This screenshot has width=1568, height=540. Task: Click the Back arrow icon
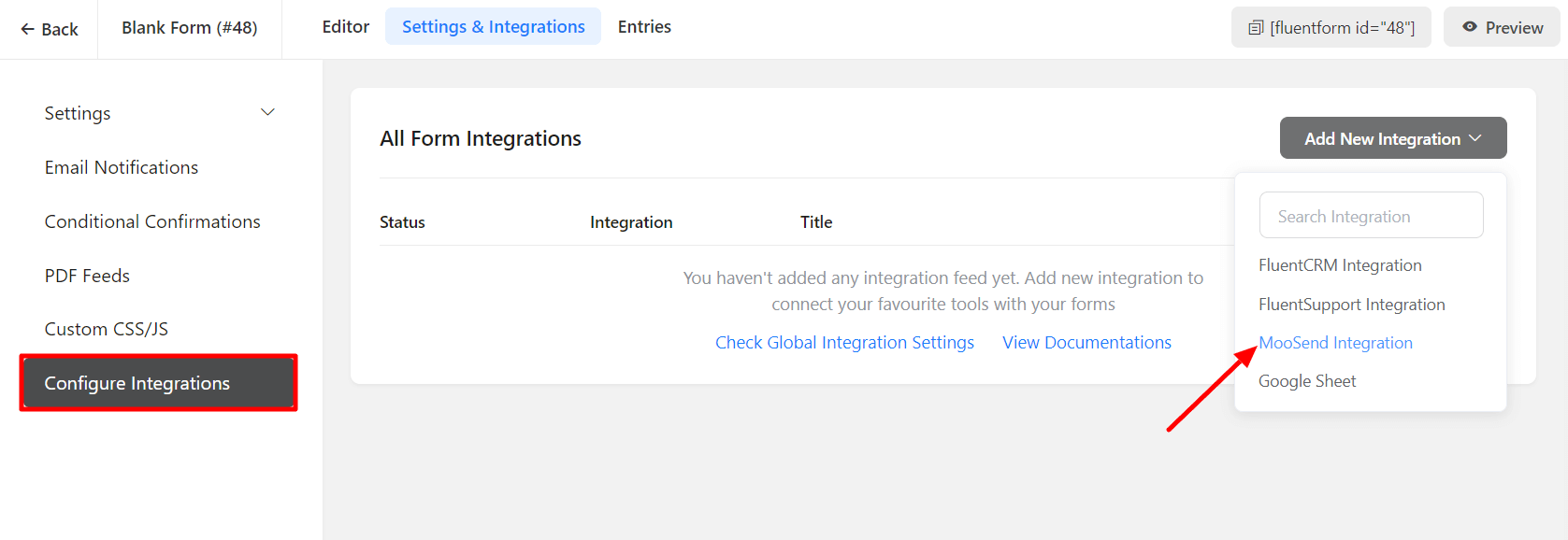click(27, 29)
